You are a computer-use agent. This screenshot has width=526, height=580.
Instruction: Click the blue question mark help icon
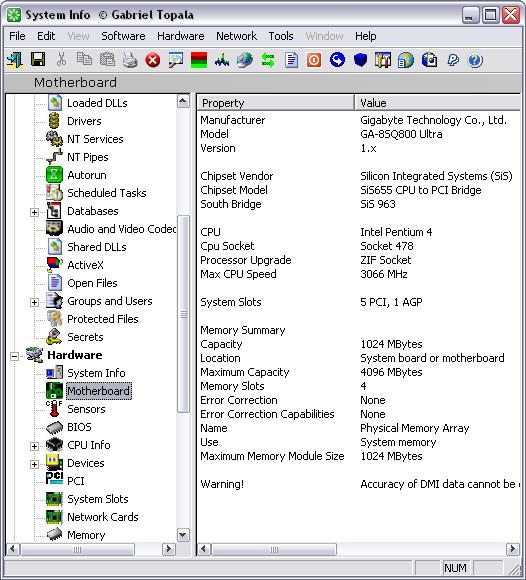click(475, 60)
